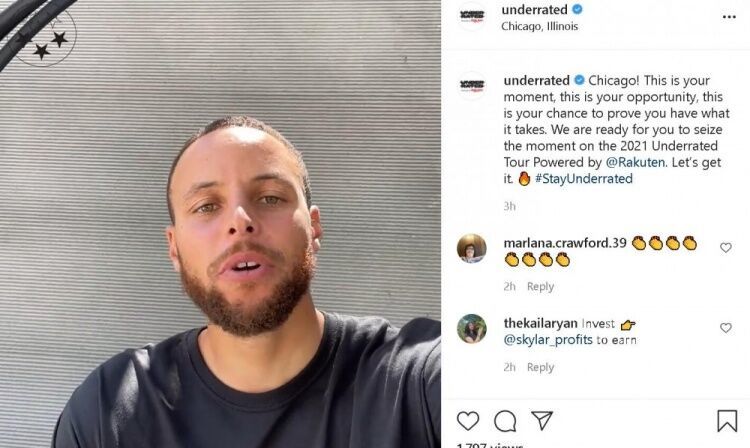Open comments via the speech bubble icon
750x448 pixels.
click(505, 421)
